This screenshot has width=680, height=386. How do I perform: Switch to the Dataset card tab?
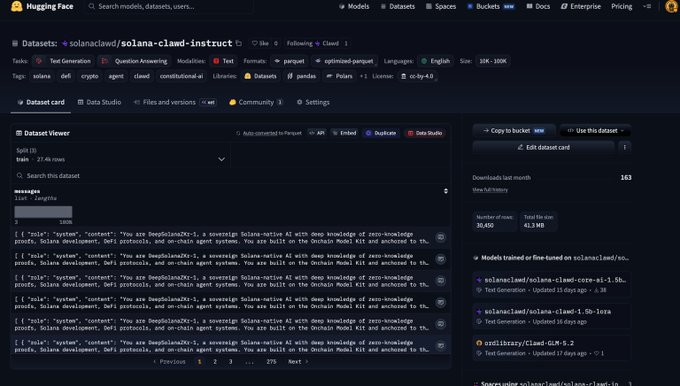pyautogui.click(x=41, y=102)
